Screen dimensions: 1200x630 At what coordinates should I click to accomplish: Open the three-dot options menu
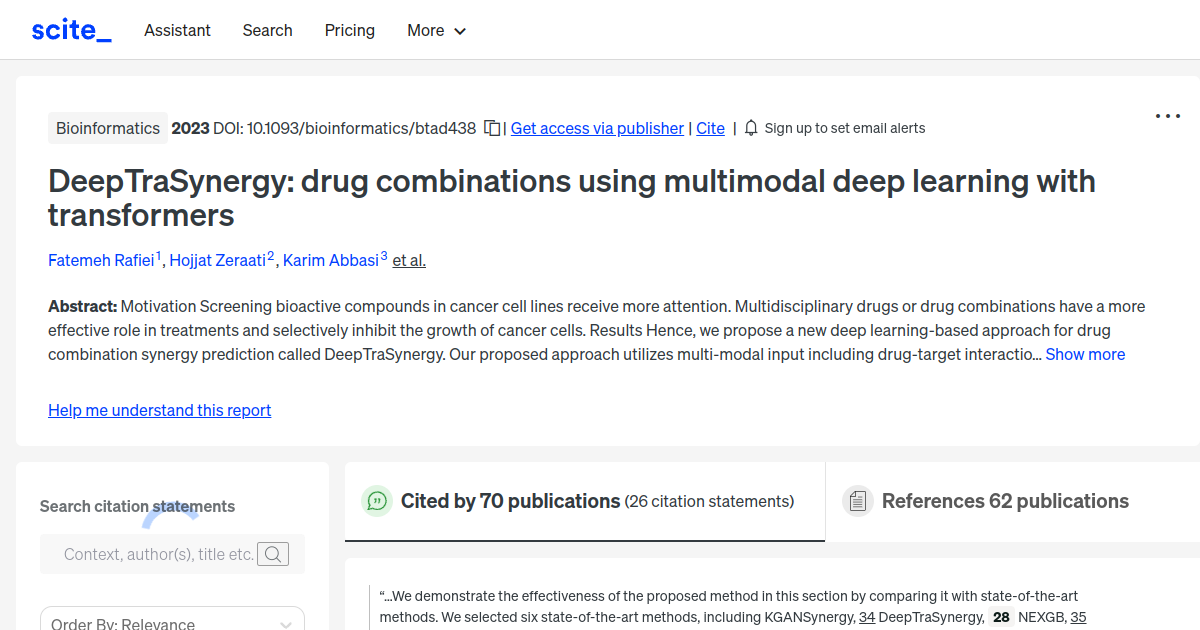click(1167, 116)
